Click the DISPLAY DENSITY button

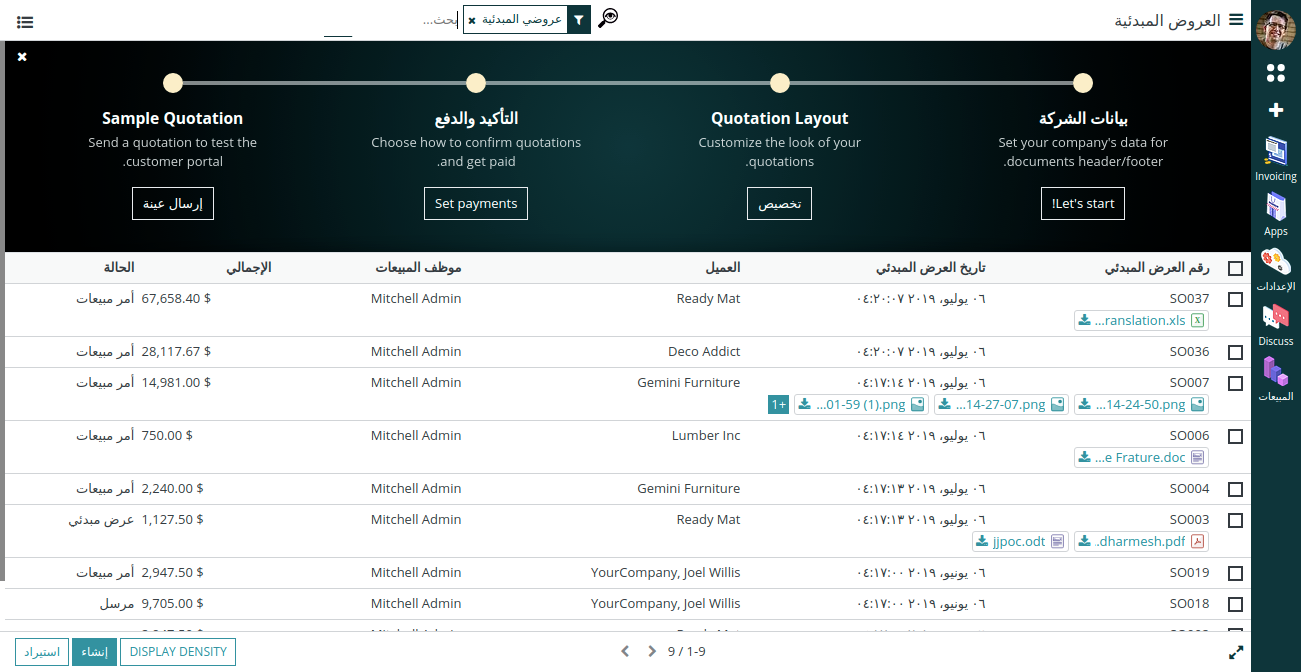[x=178, y=652]
